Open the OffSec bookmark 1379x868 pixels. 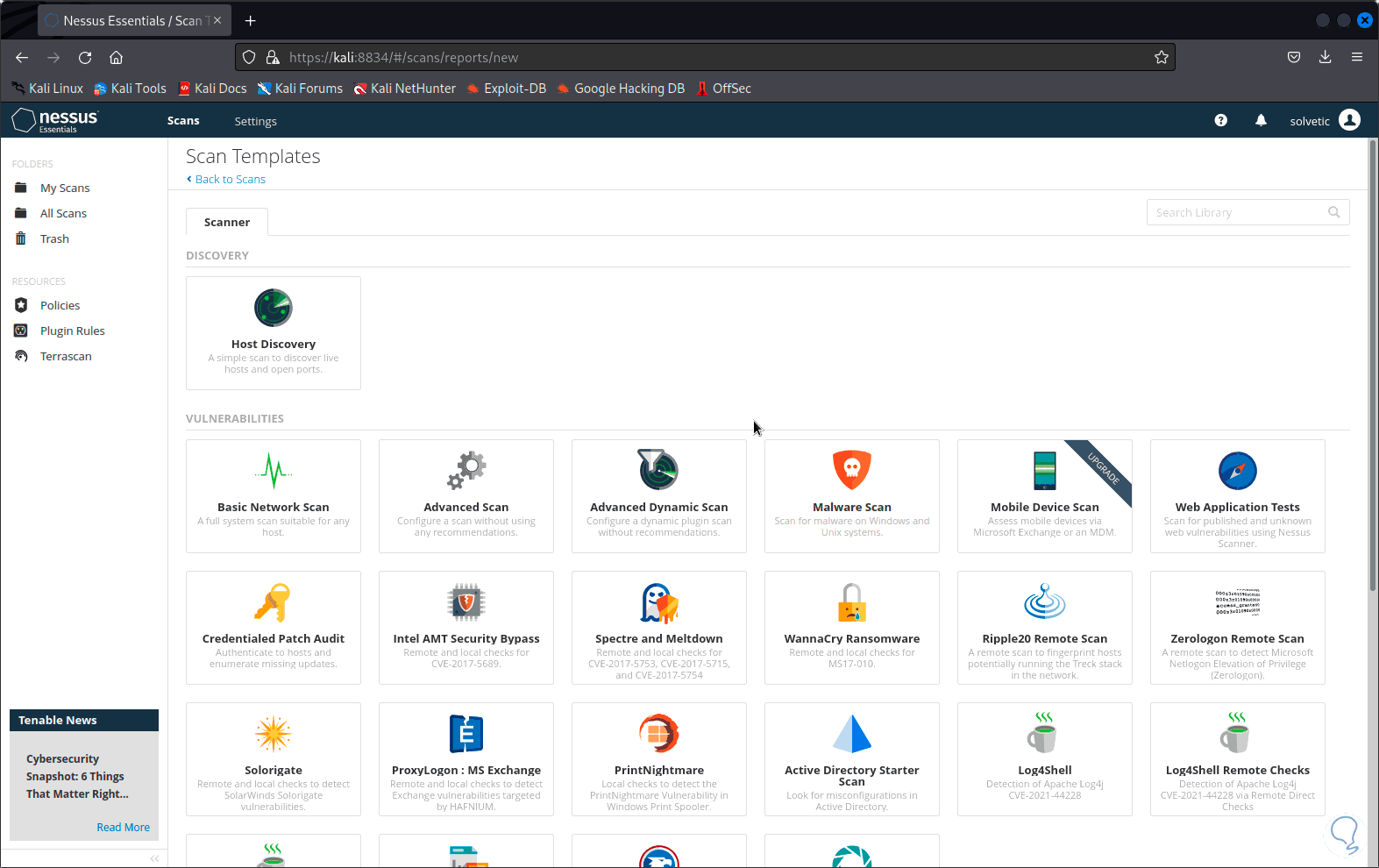(x=724, y=89)
